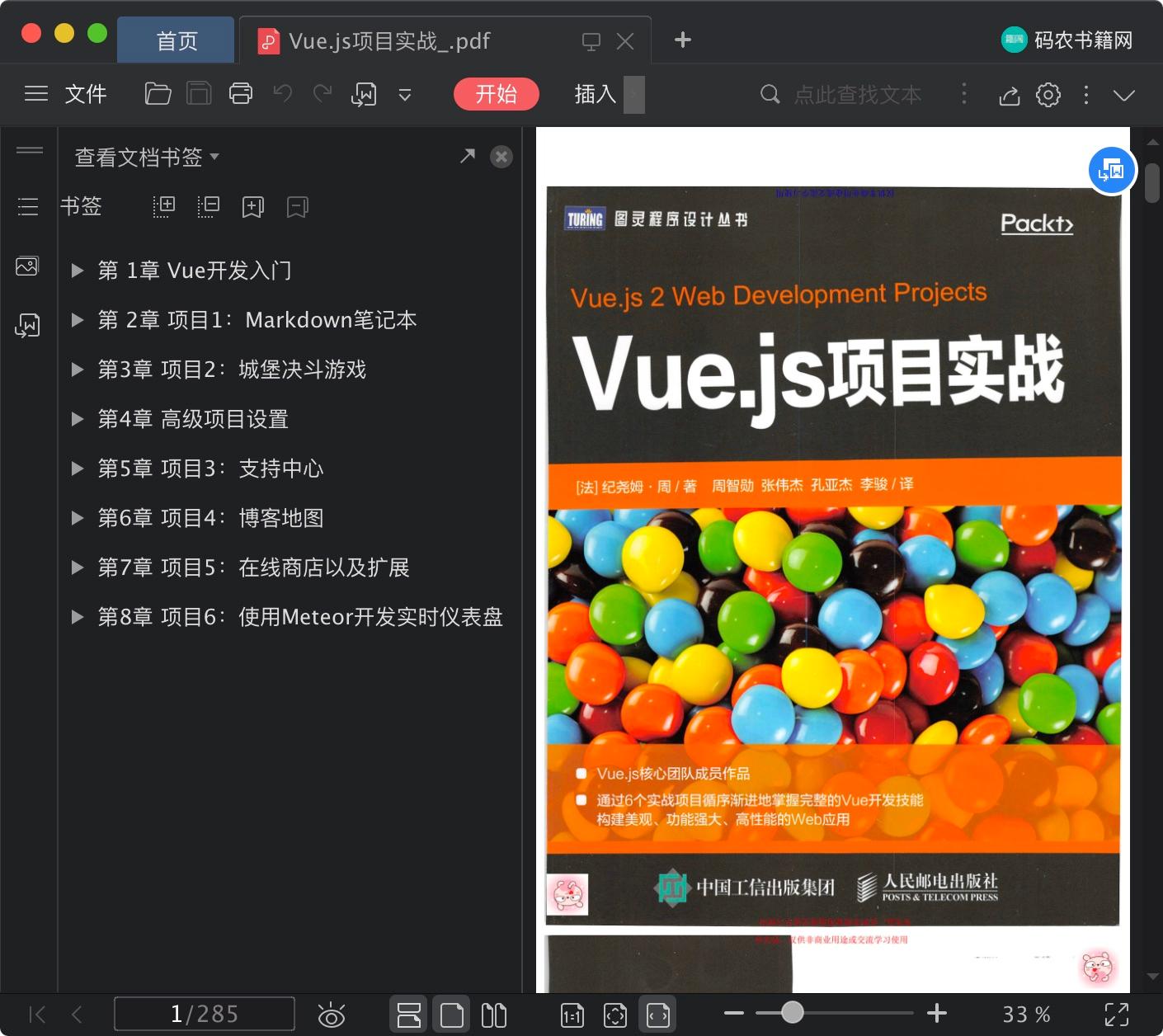Pop out the bookmark panel arrow icon
The width and height of the screenshot is (1163, 1036).
(468, 155)
